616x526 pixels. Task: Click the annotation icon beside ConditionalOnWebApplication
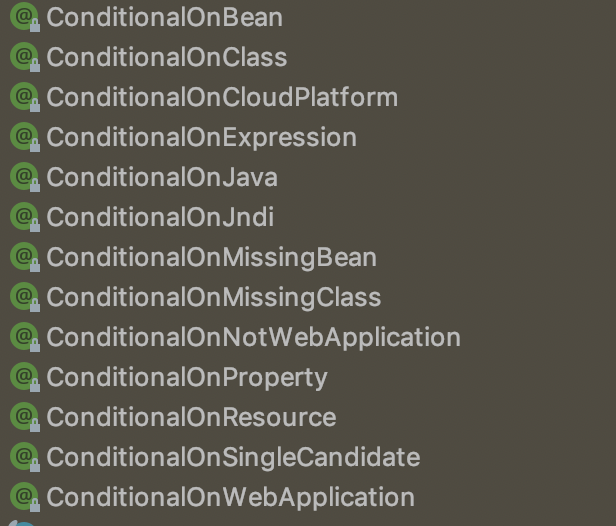coord(22,497)
